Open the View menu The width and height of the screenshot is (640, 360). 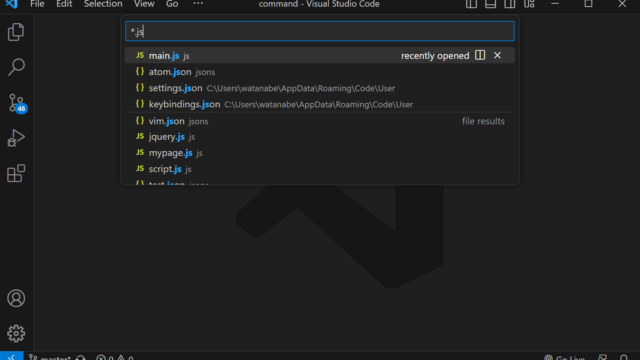click(144, 4)
